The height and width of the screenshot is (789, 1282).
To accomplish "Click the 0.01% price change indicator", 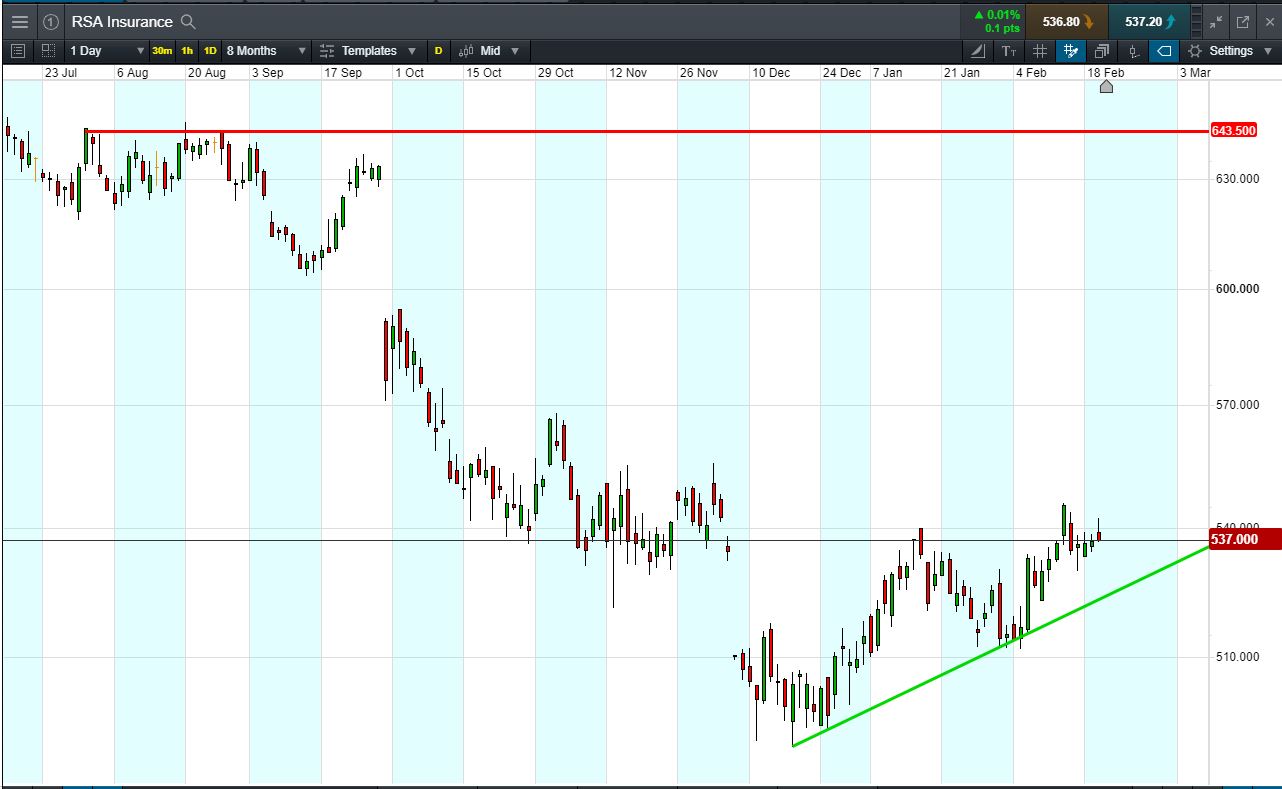I will click(997, 15).
